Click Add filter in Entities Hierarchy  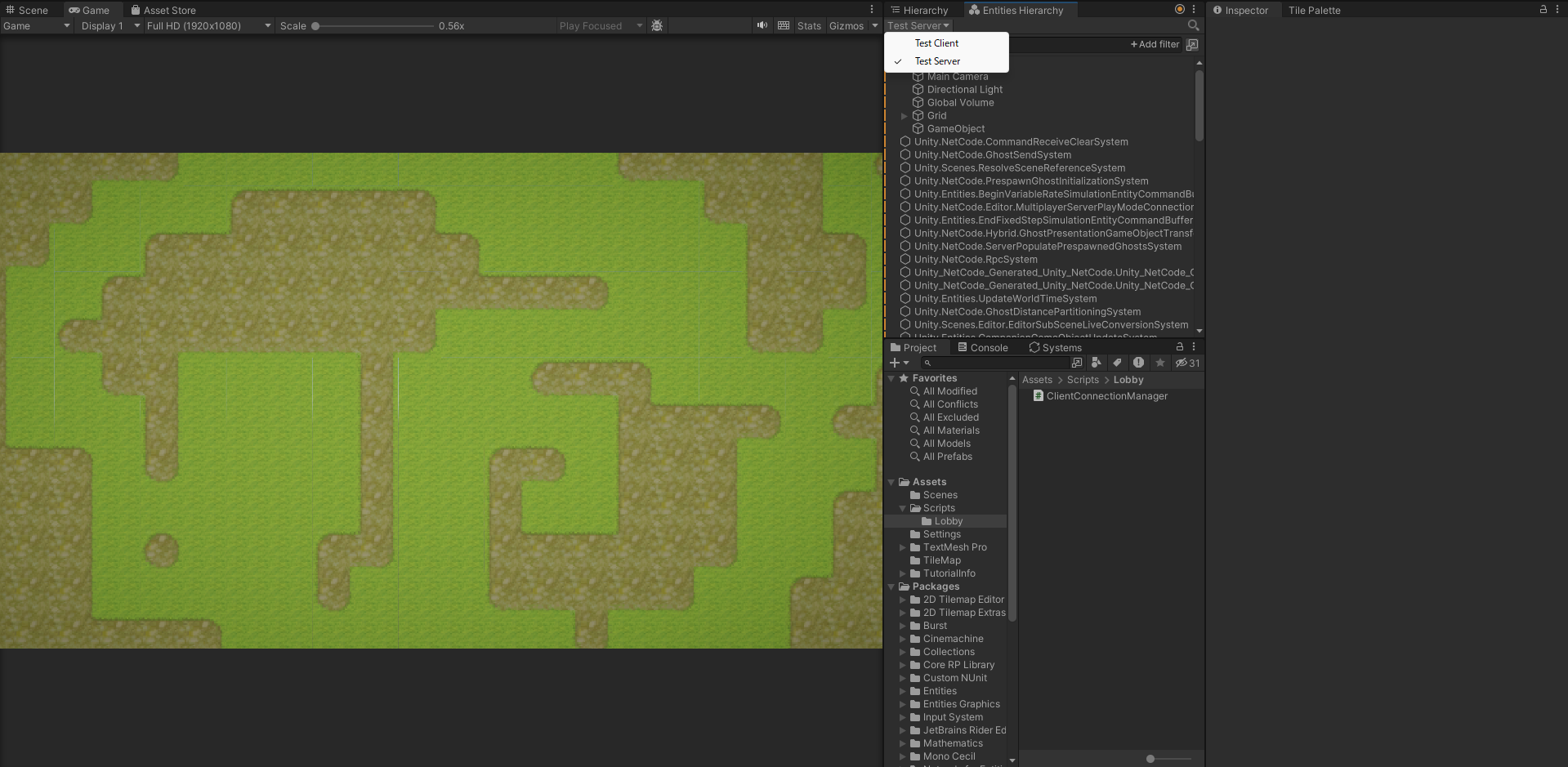pos(1155,44)
